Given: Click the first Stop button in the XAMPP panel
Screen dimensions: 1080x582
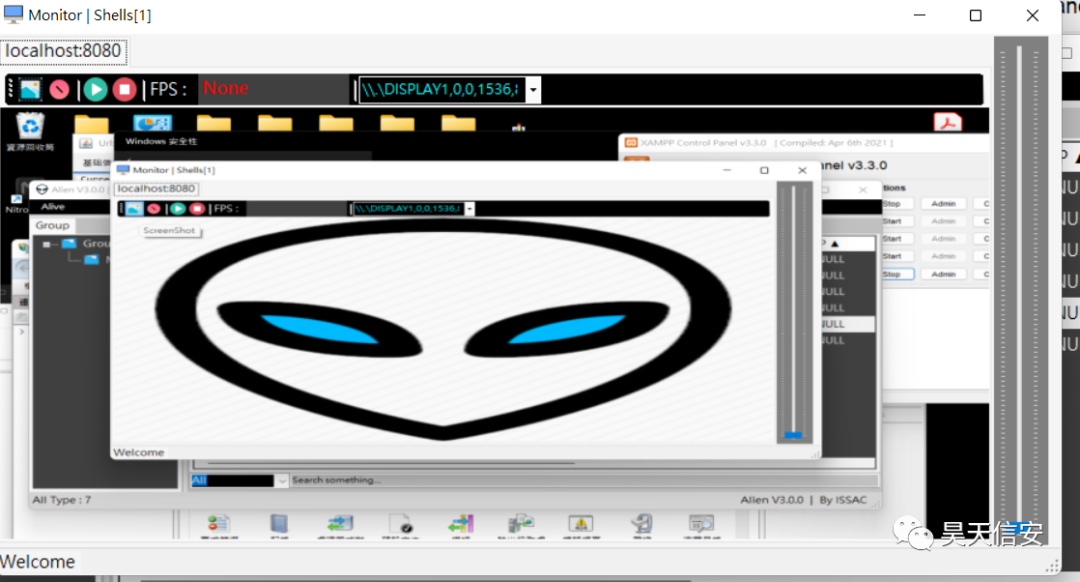Looking at the screenshot, I should (x=897, y=204).
